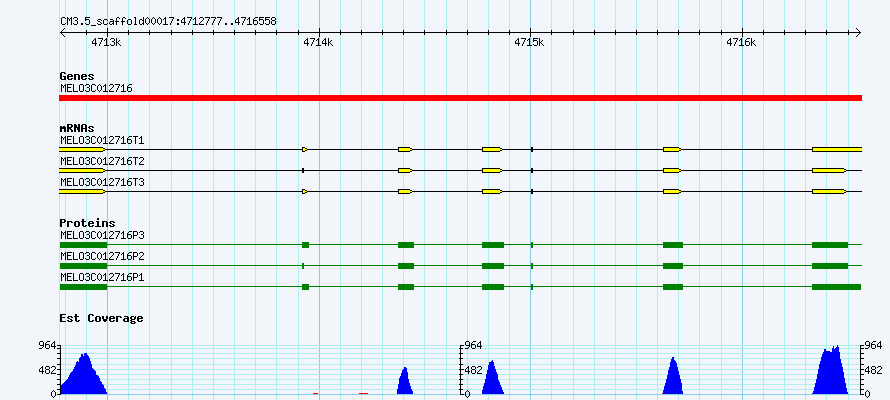The height and width of the screenshot is (400, 890).
Task: Click the left coverage axis label 964
Action: coord(47,345)
